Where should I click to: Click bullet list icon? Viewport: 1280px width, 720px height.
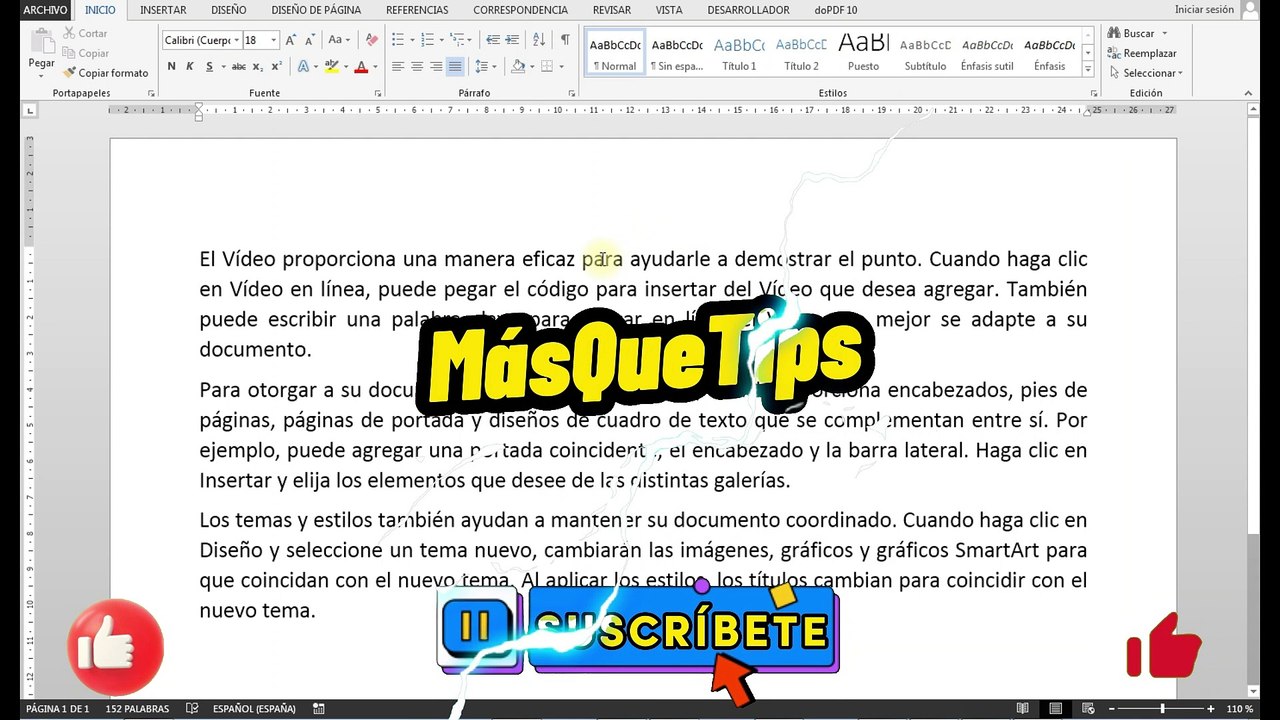tap(397, 40)
